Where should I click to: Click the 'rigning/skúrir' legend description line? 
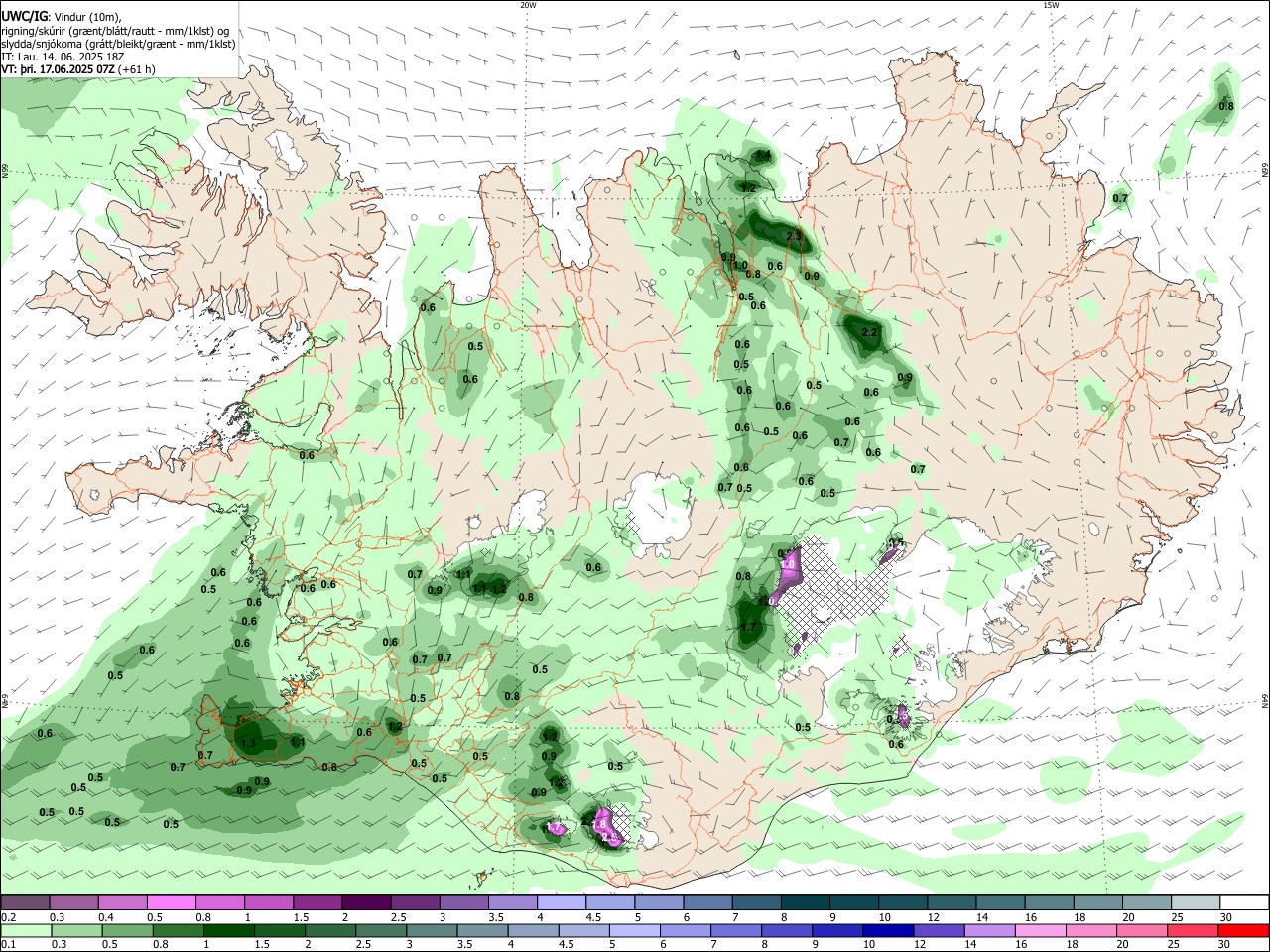115,30
